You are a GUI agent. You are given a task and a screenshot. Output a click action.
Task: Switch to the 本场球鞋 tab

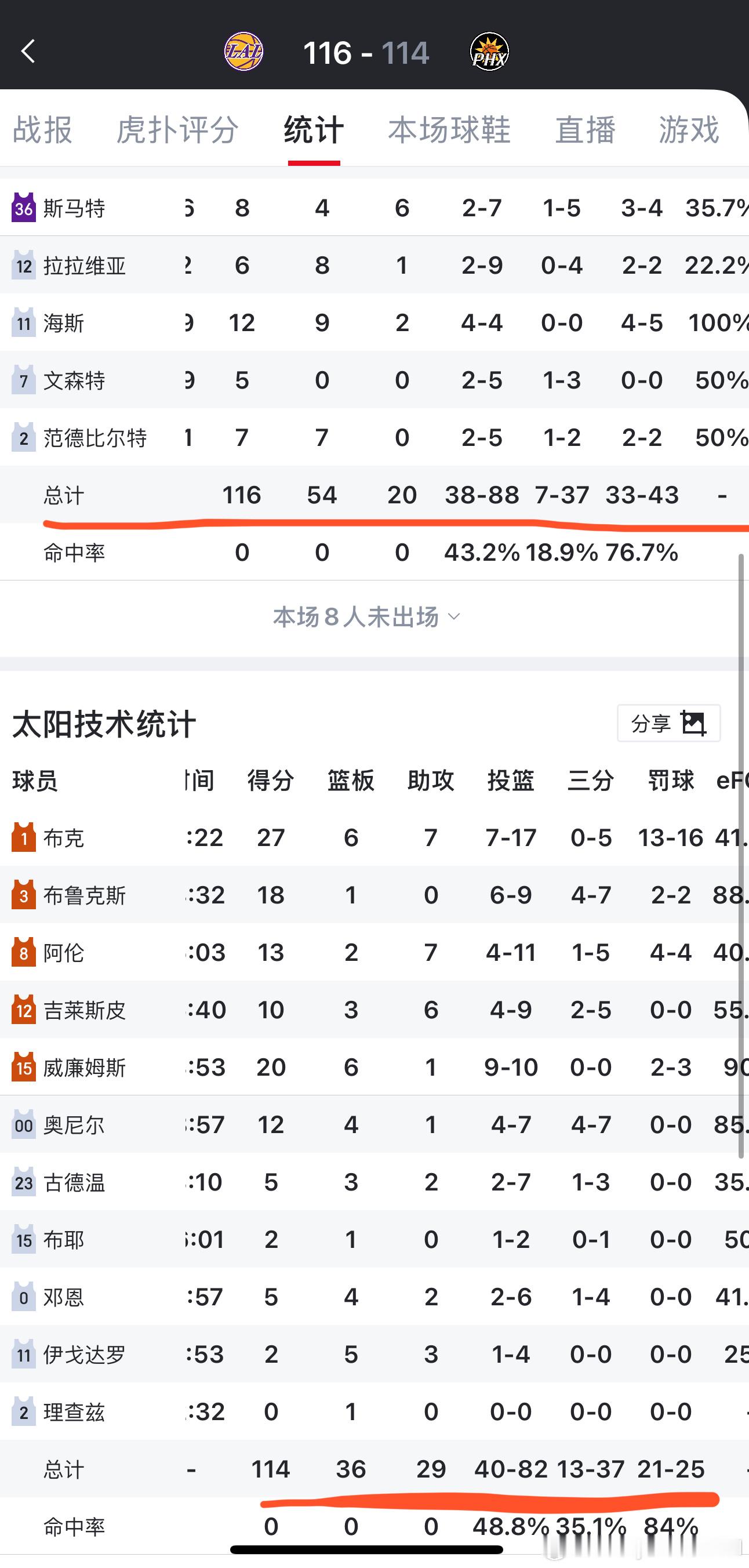(x=450, y=130)
